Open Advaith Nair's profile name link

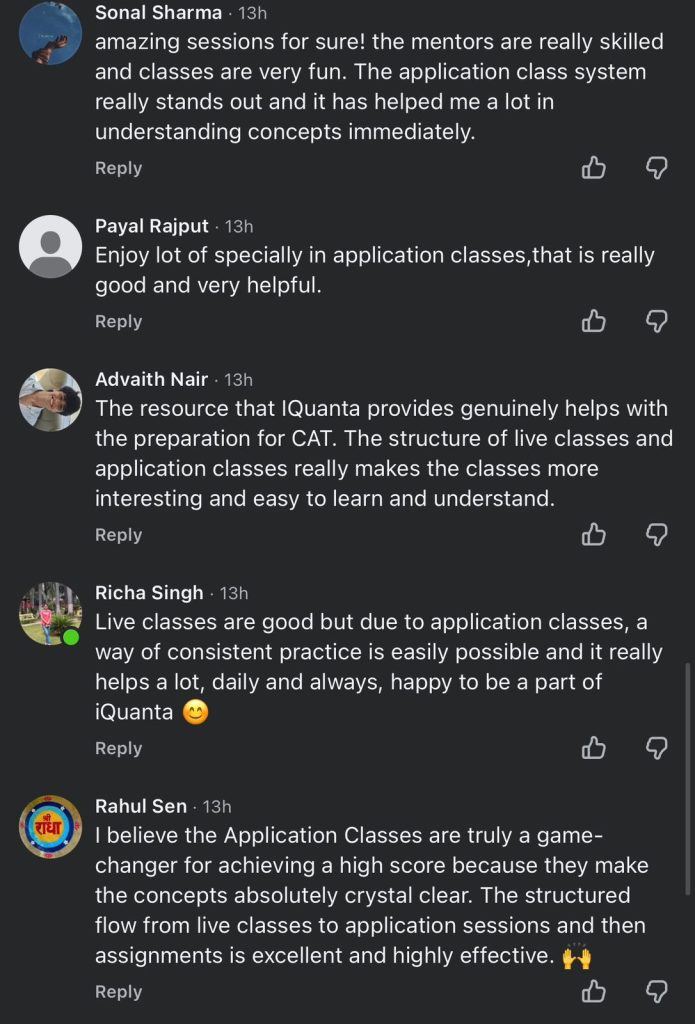tap(151, 379)
